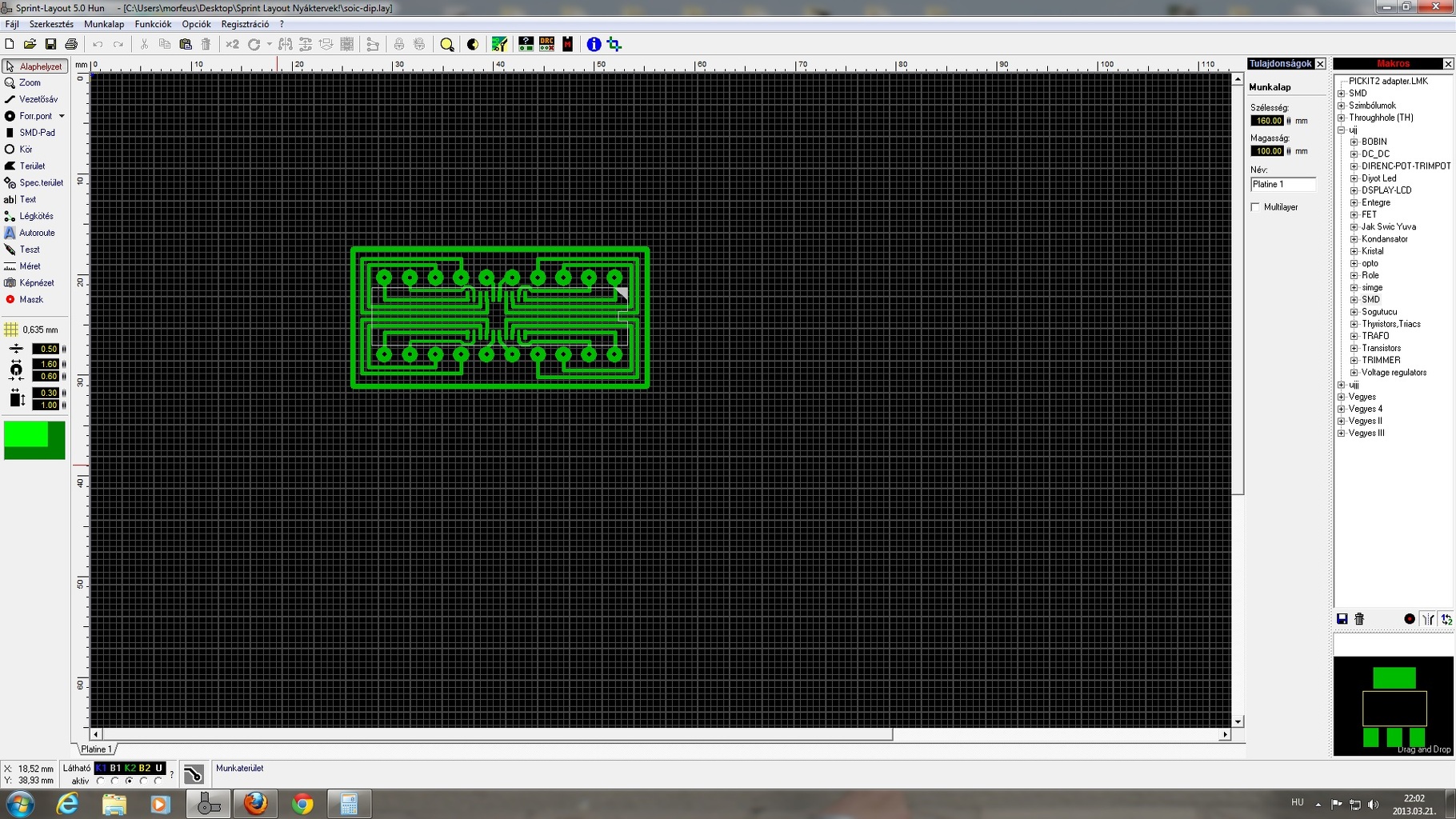Toggle visibility of K1 layer label

(x=101, y=768)
